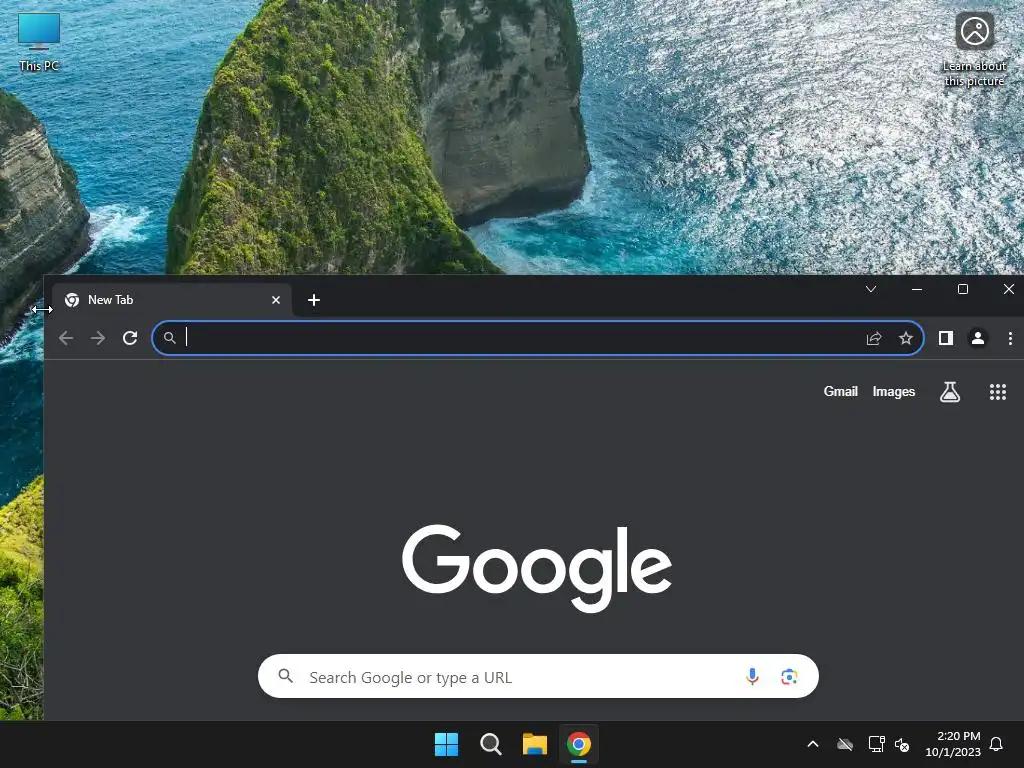Open Search Labs flask icon
The width and height of the screenshot is (1024, 768).
[x=950, y=391]
